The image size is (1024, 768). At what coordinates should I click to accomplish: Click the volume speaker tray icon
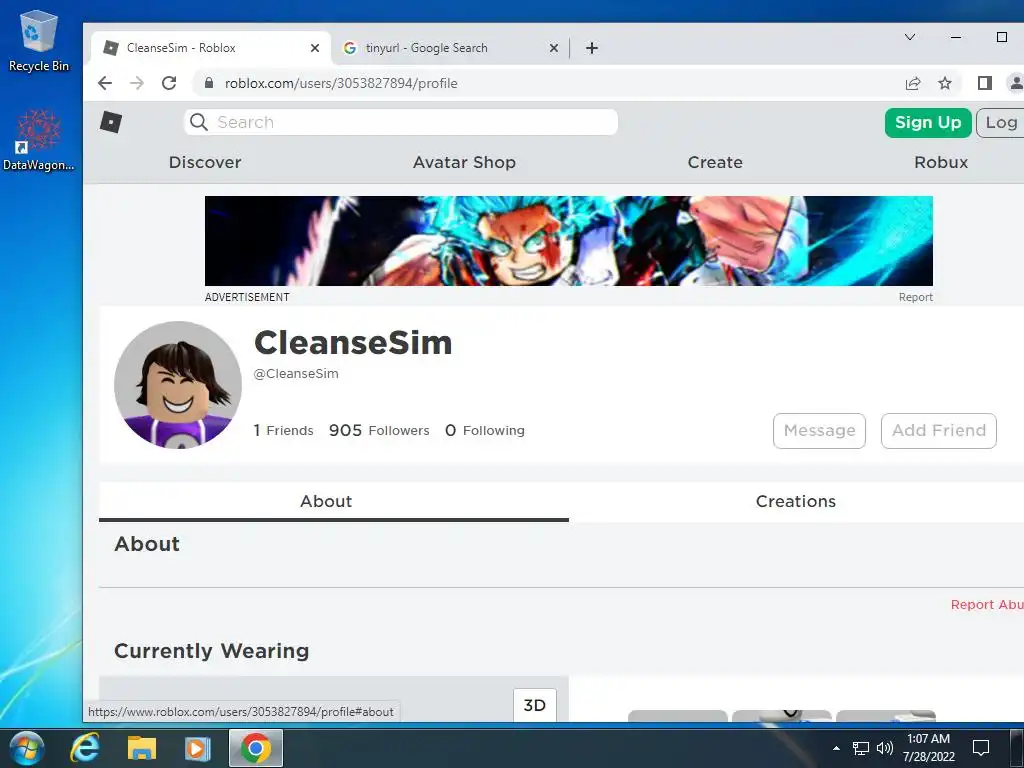[x=885, y=748]
